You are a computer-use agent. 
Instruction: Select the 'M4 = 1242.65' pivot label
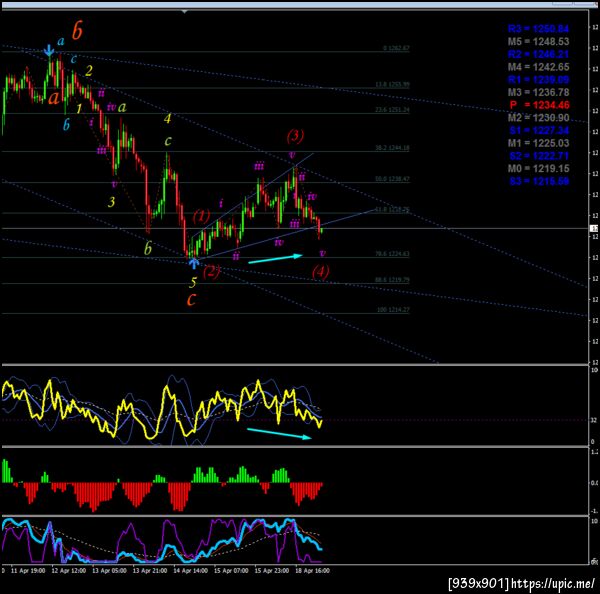click(x=538, y=67)
